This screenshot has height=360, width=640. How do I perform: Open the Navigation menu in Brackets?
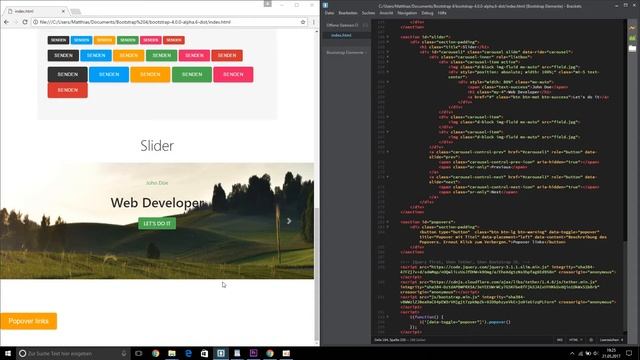(407, 13)
